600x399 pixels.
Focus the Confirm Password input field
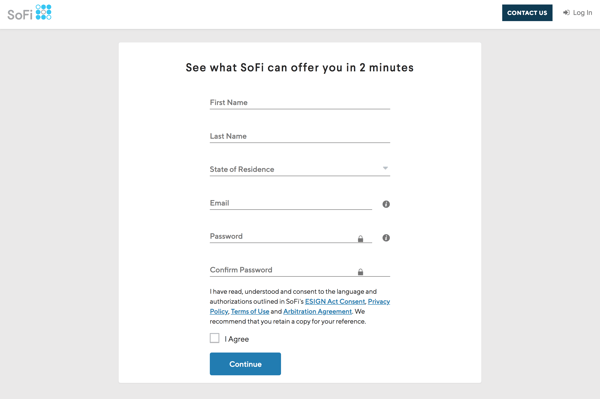click(x=300, y=270)
